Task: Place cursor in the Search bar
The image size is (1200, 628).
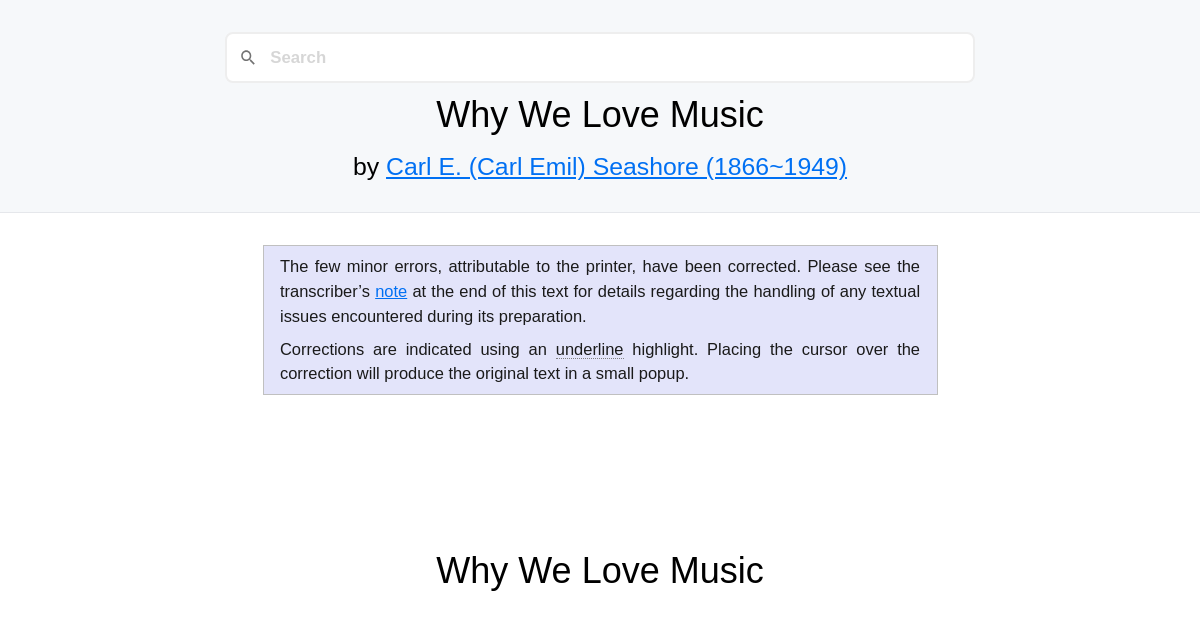Action: pyautogui.click(x=600, y=57)
